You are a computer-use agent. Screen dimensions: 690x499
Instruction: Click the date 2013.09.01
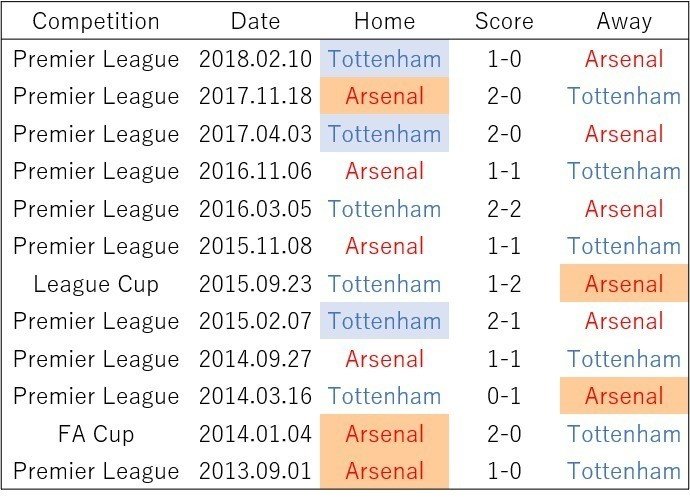[x=255, y=471]
